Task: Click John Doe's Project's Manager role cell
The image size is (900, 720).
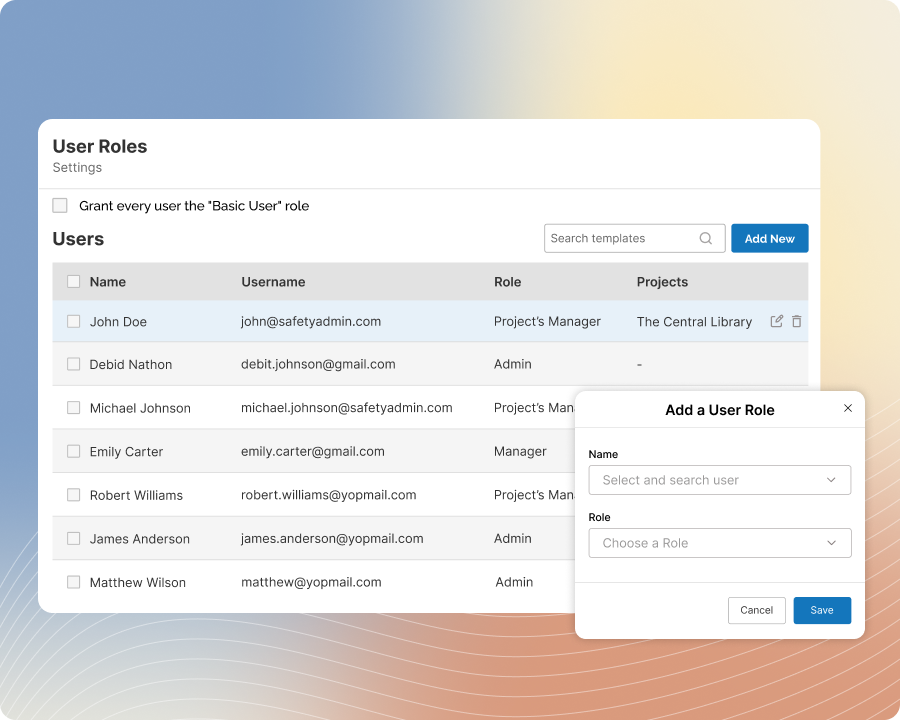Action: click(x=547, y=322)
